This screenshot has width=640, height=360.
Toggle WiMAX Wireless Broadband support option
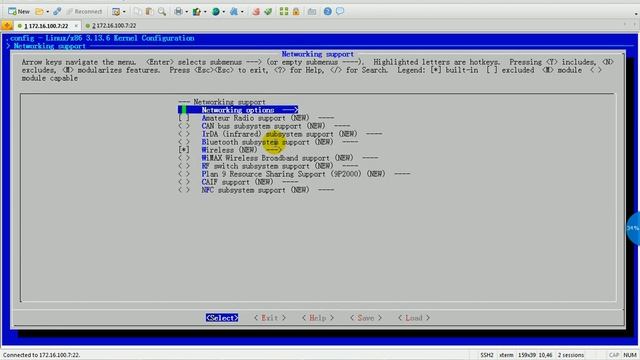point(184,158)
